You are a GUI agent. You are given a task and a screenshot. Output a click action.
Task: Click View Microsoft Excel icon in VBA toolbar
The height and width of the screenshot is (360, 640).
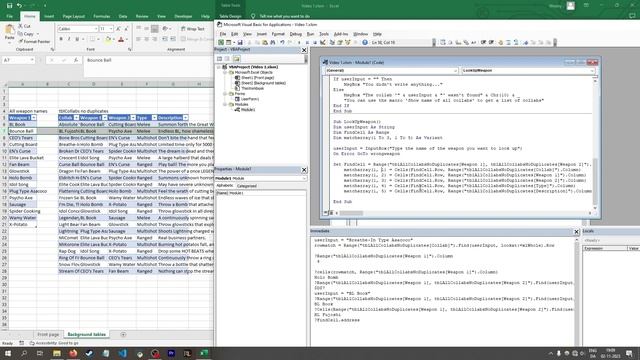coord(221,42)
